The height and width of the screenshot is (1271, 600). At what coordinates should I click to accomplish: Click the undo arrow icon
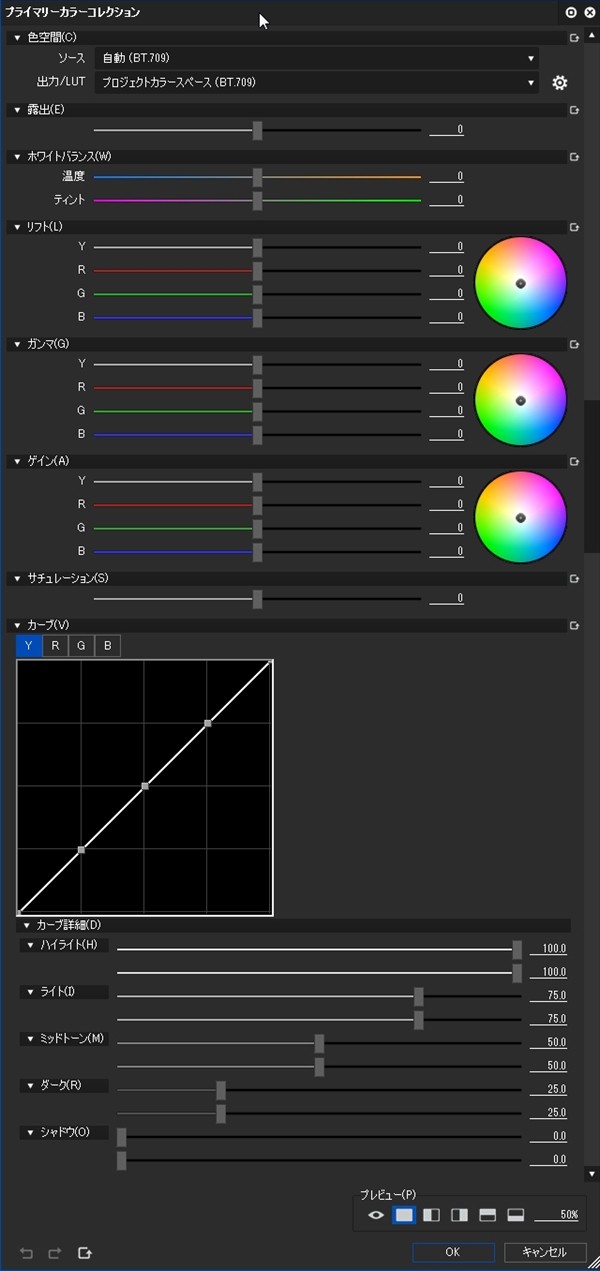point(27,1253)
